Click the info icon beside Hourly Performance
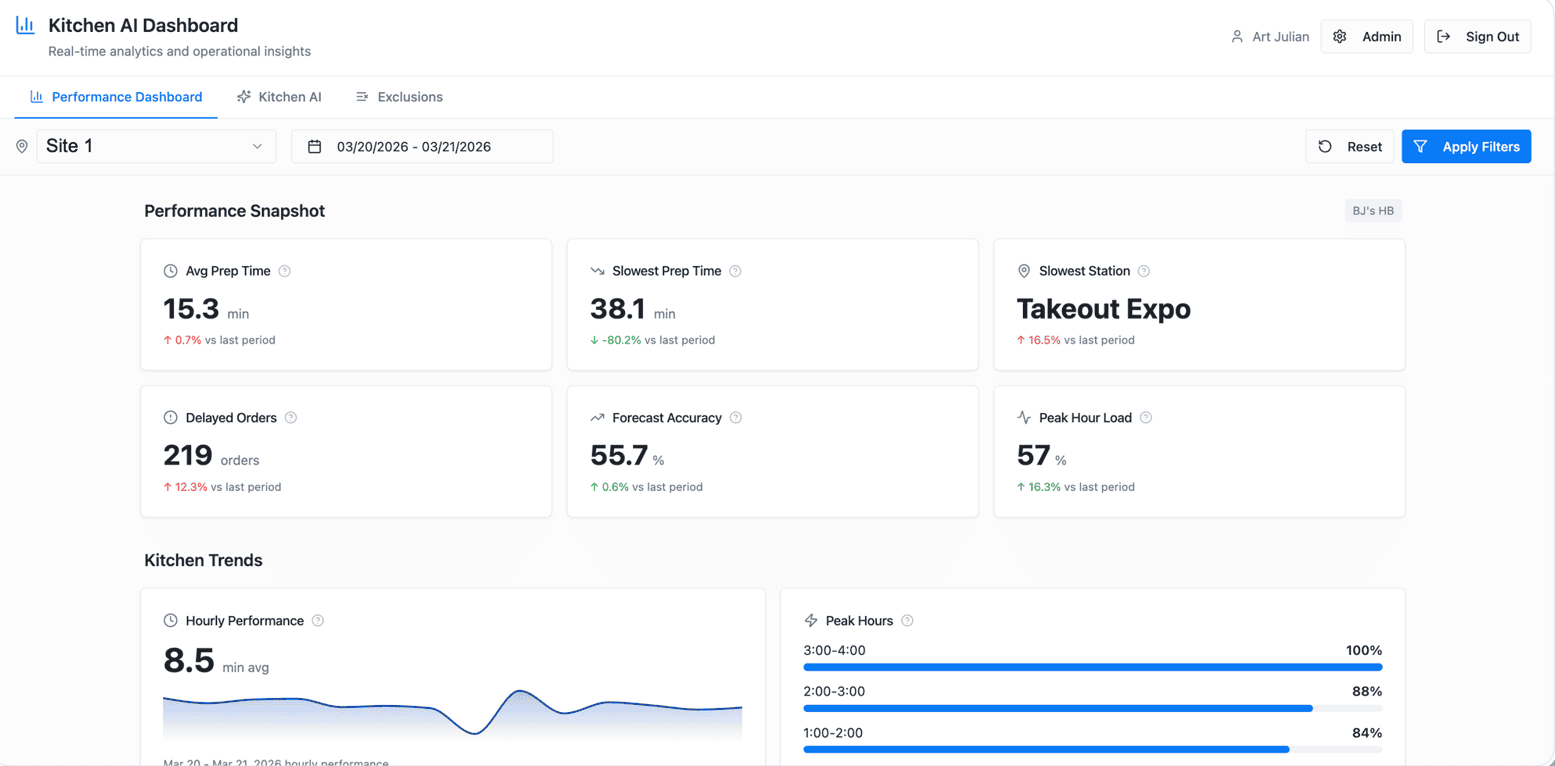Image resolution: width=1555 pixels, height=766 pixels. point(318,621)
